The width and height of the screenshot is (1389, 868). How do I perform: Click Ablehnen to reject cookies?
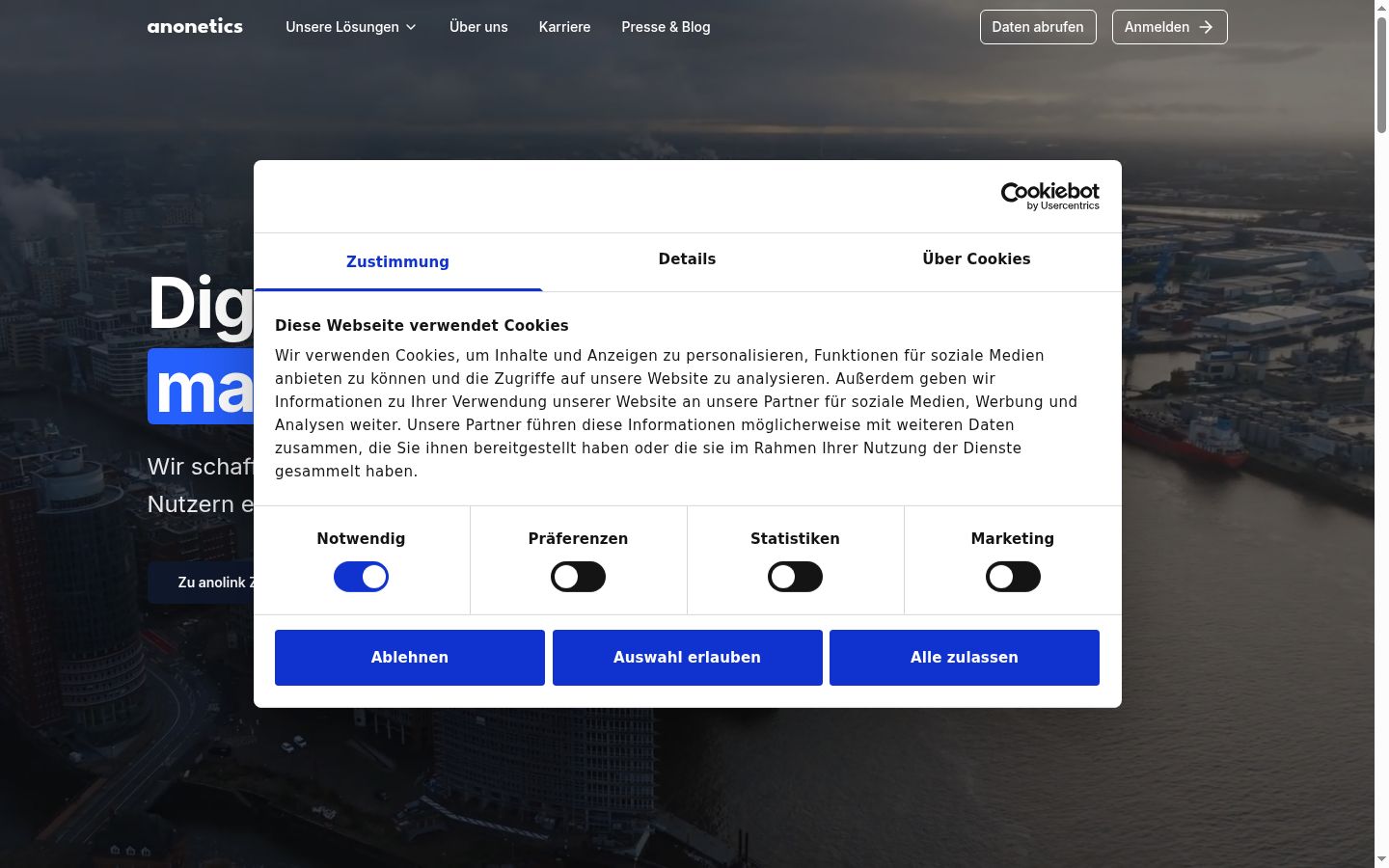410,658
